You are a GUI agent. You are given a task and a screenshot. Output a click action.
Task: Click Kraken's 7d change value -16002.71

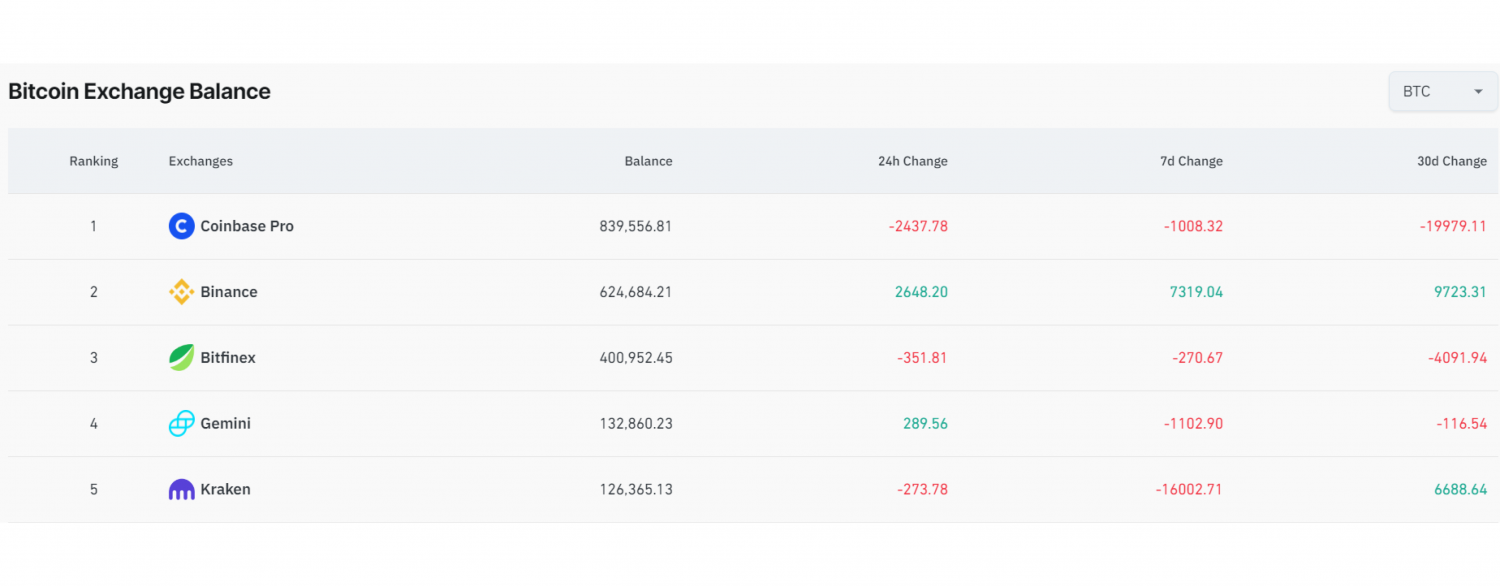(1189, 490)
